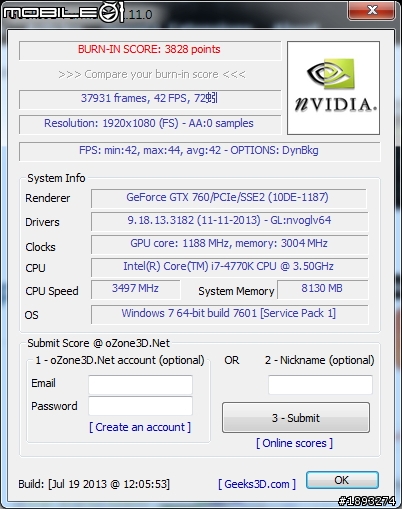The width and height of the screenshot is (402, 509).
Task: Click the 1 - oZone3D.Net account (optional) label
Action: 120,360
